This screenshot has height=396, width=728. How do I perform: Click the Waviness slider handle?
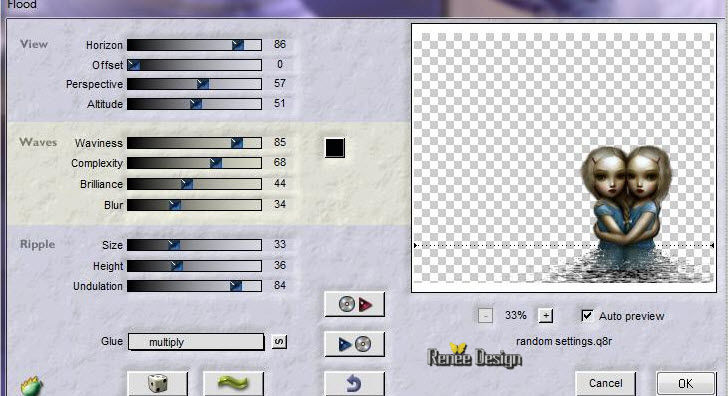coord(237,143)
